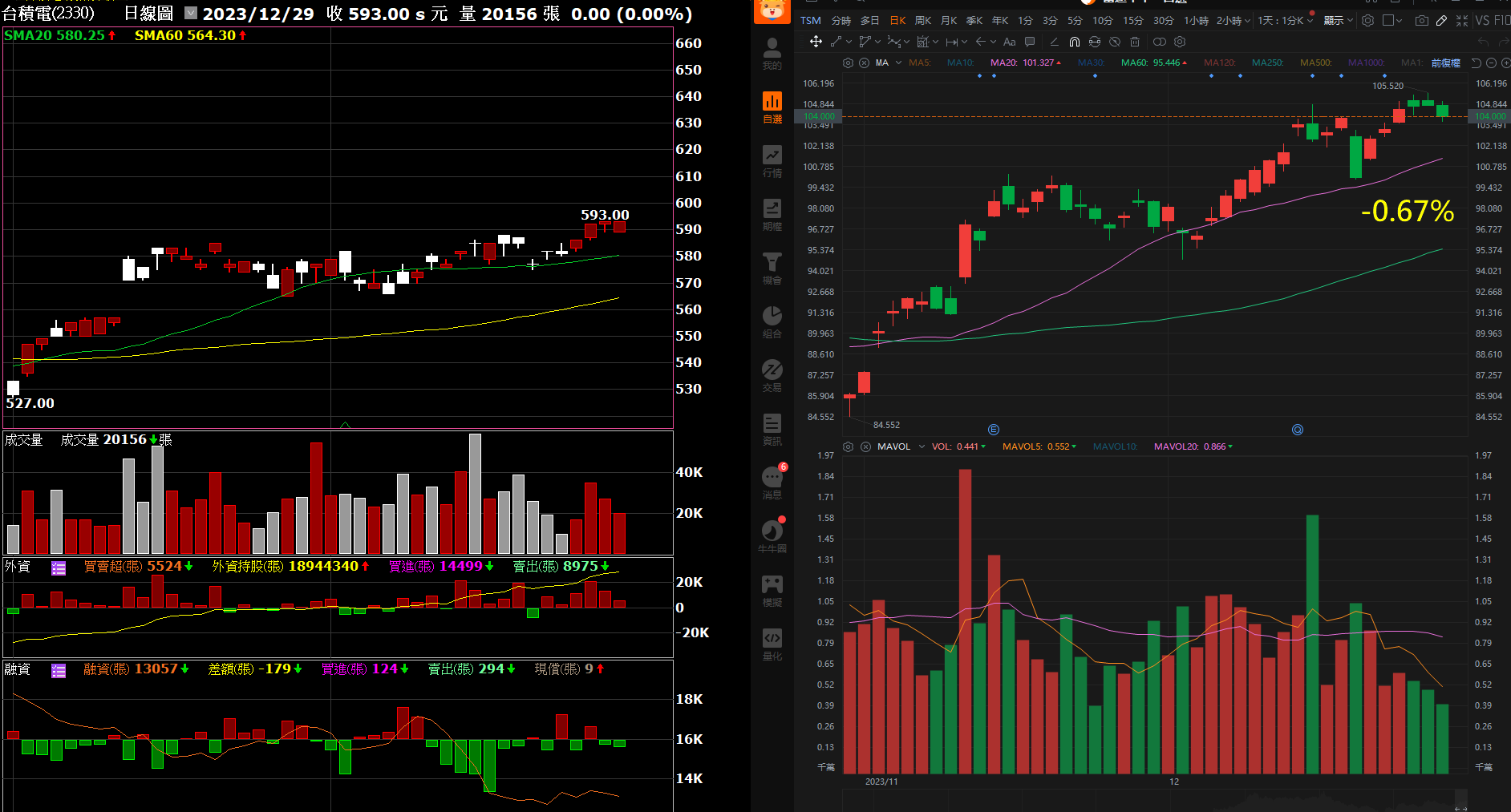Viewport: 1511px width, 812px height.
Task: Click the pencil draw icon in top toolbar
Action: (1441, 20)
